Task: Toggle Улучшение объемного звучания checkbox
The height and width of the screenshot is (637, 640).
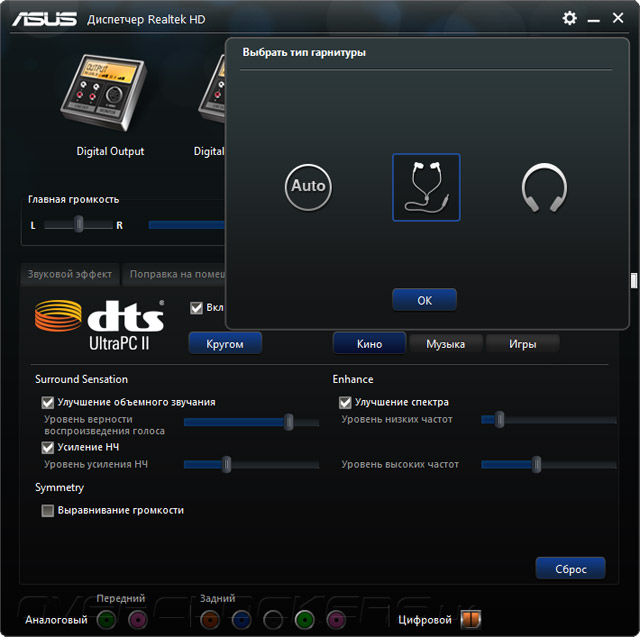Action: pyautogui.click(x=48, y=403)
